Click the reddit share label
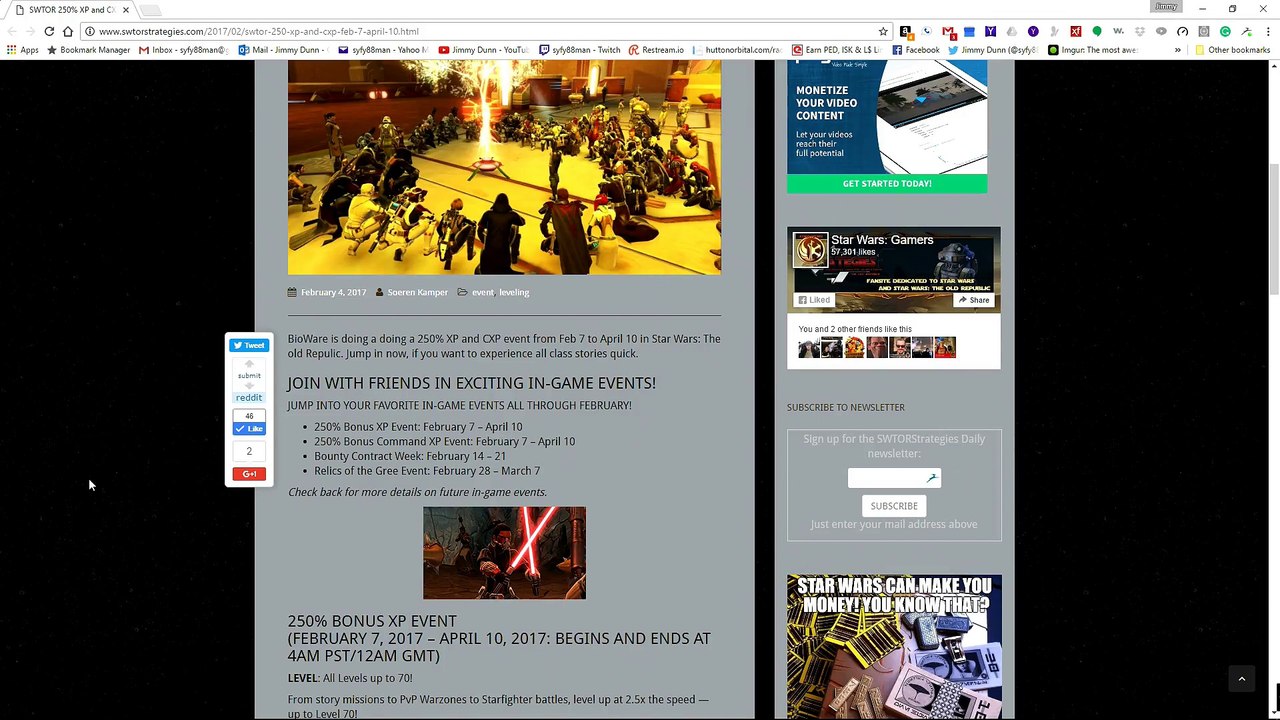1280x720 pixels. click(249, 397)
